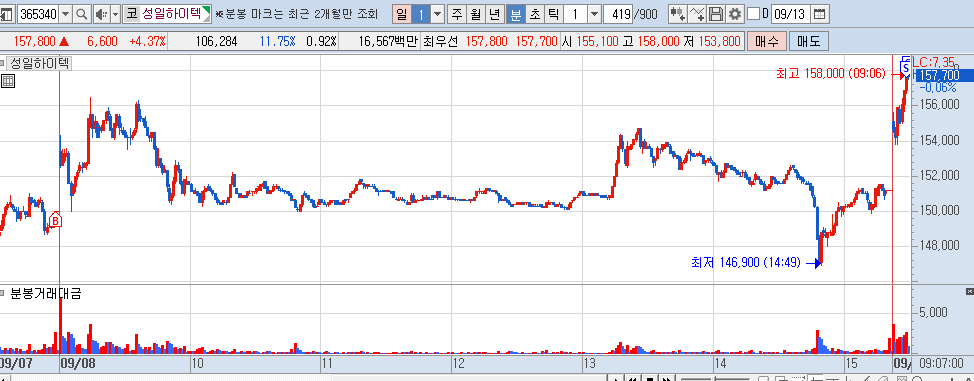
Task: Click the 매수 buy button
Action: coord(767,42)
